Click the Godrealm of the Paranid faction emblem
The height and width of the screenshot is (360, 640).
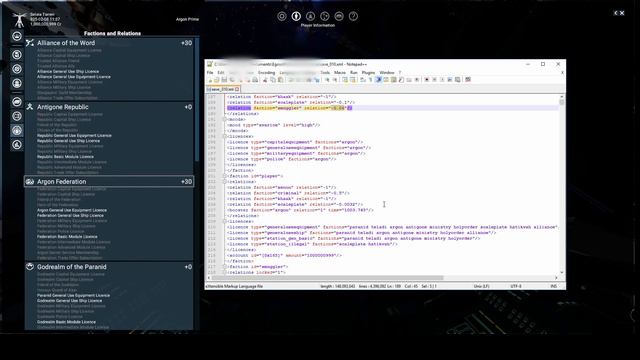tap(30, 267)
